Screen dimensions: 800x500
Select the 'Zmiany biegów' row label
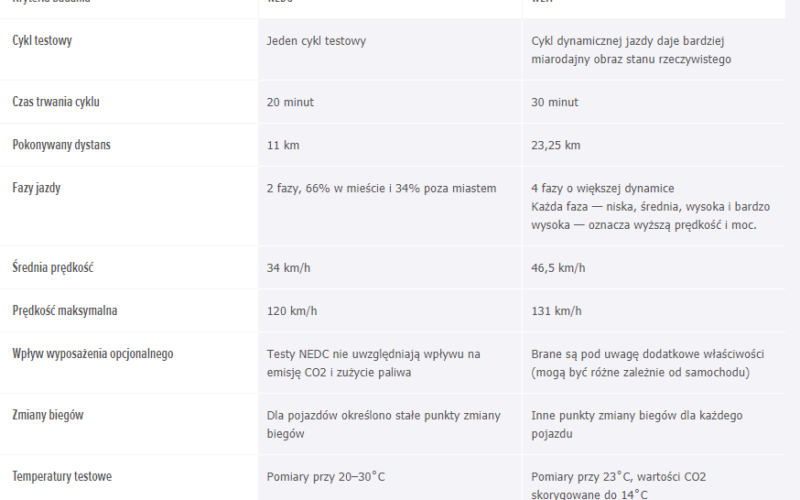[x=48, y=415]
